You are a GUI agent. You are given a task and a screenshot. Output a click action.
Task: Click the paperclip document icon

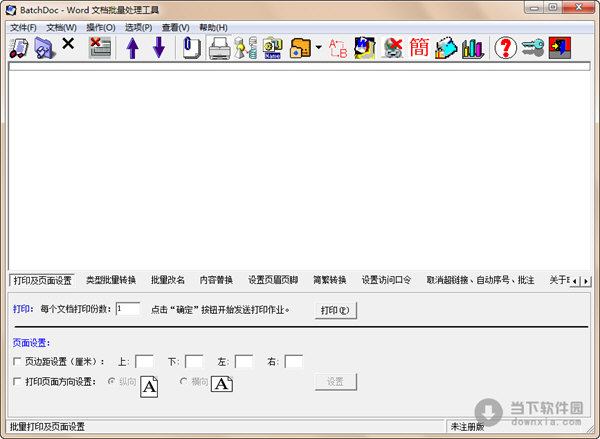coord(191,48)
